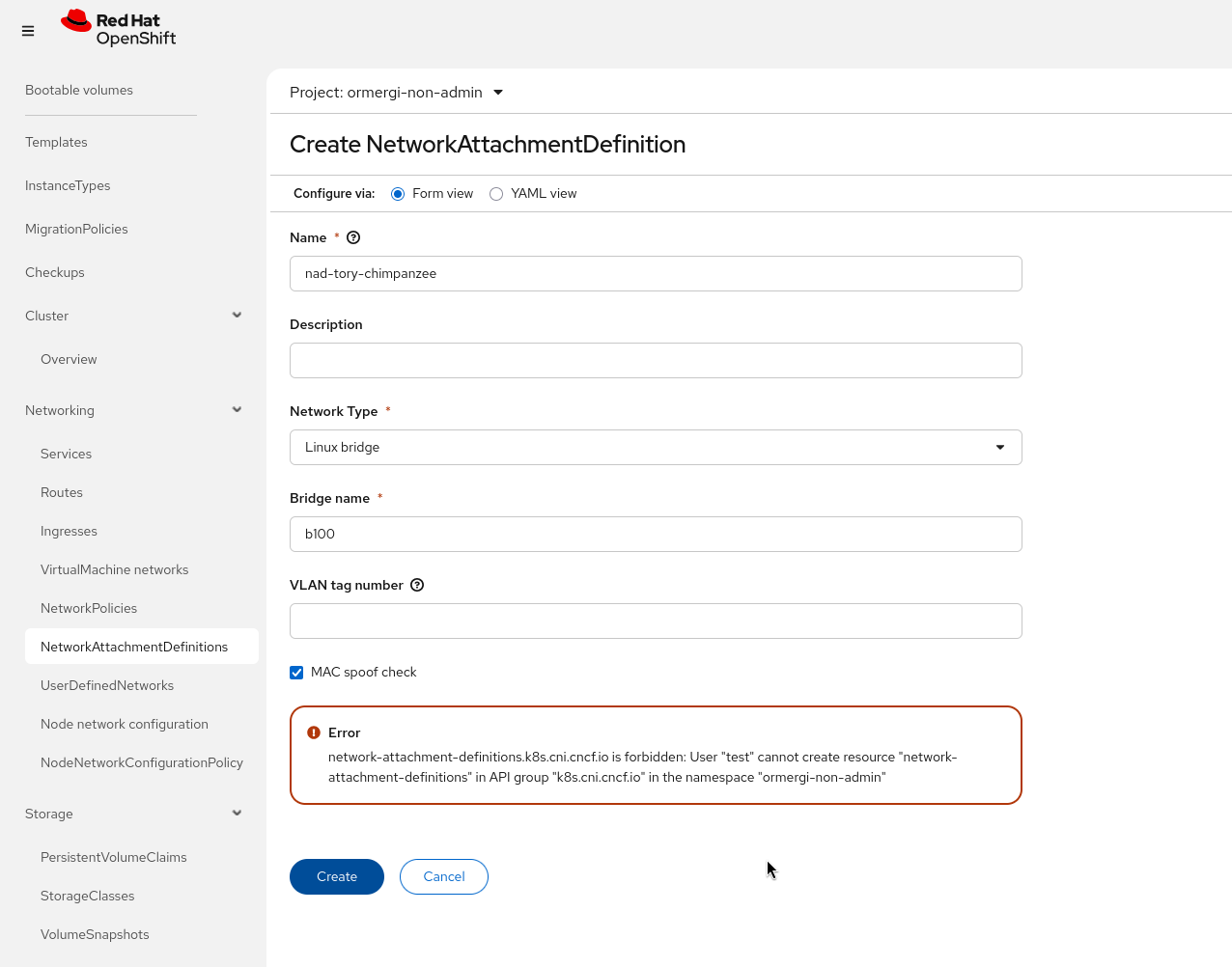Select the Form view radio button
The image size is (1232, 967).
click(398, 194)
